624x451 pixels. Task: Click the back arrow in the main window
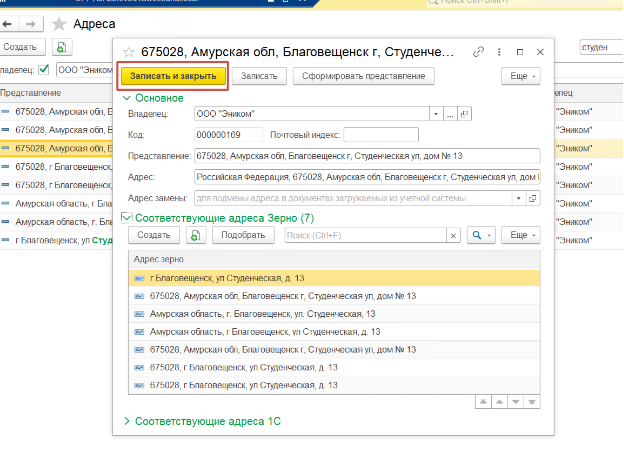click(x=8, y=22)
